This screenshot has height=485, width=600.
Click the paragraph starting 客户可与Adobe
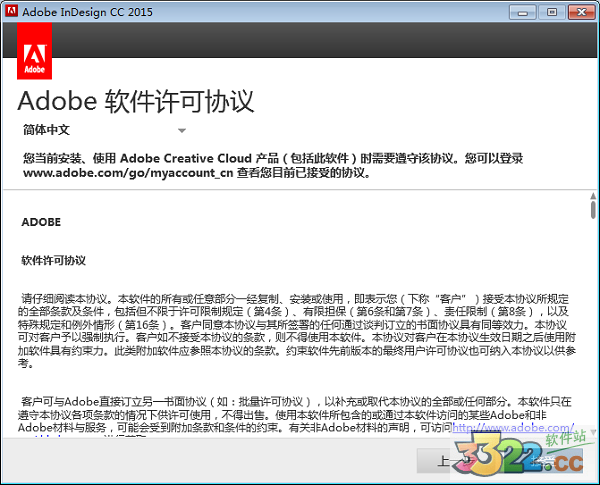[295, 417]
